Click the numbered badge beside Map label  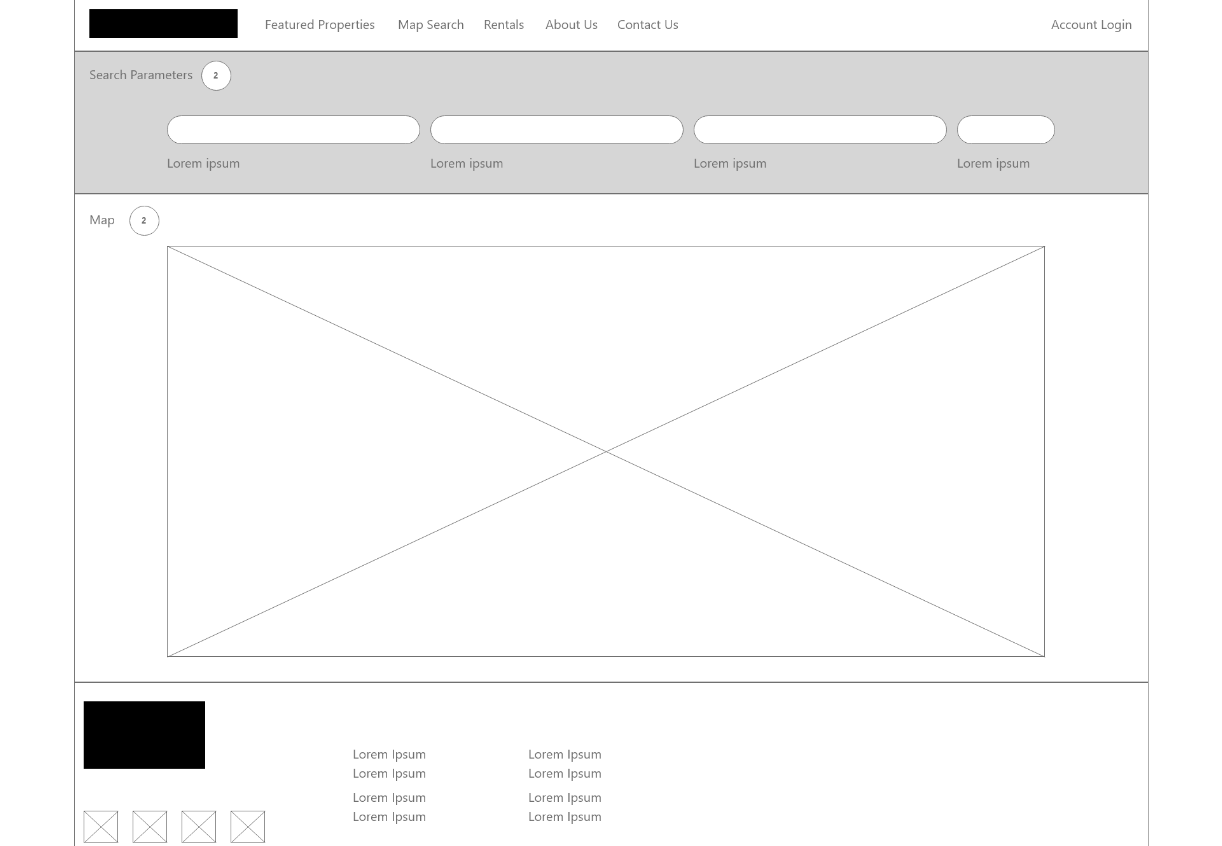point(144,221)
